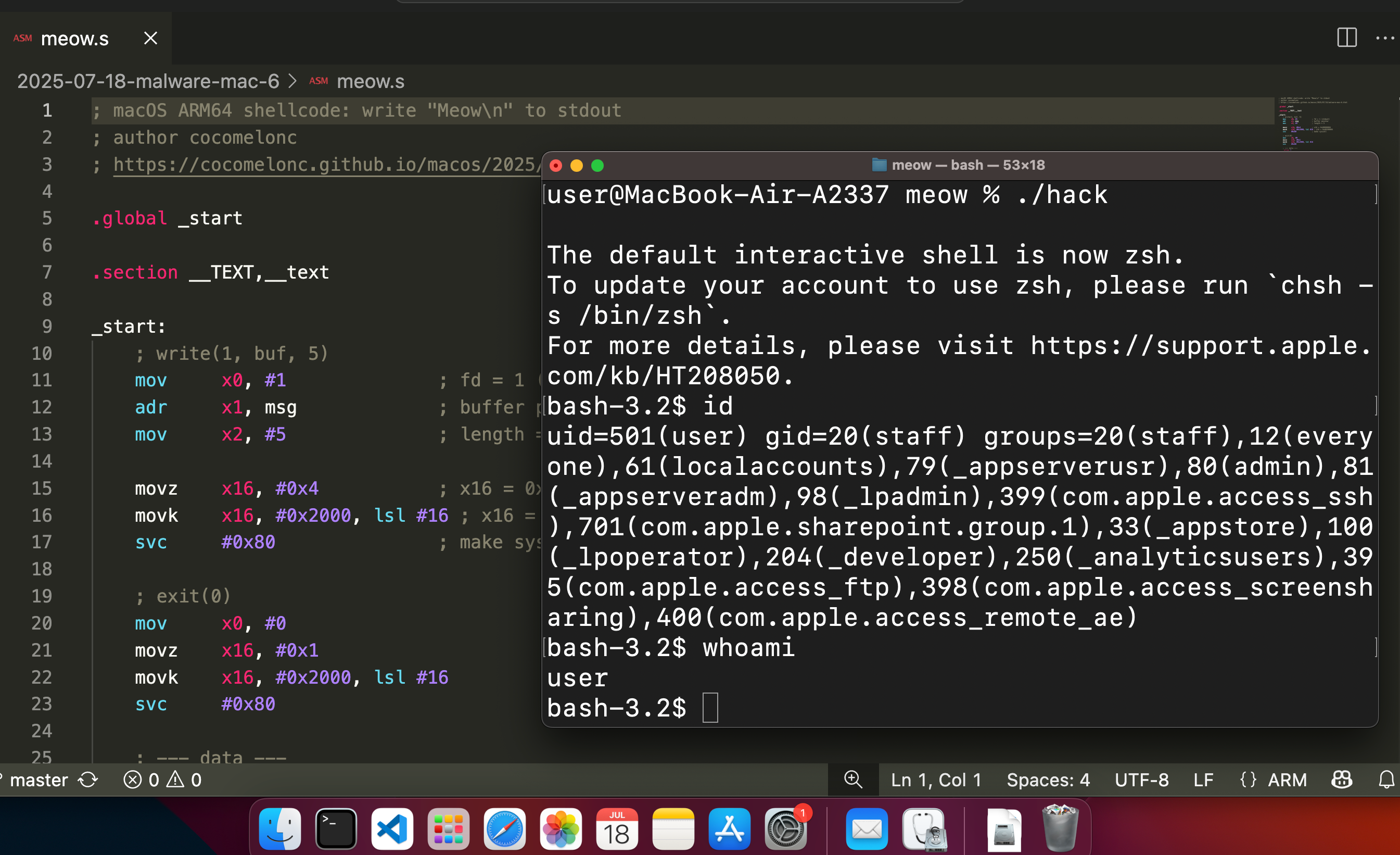Click the code minimap preview
This screenshot has width=1400, height=855.
[1313, 125]
